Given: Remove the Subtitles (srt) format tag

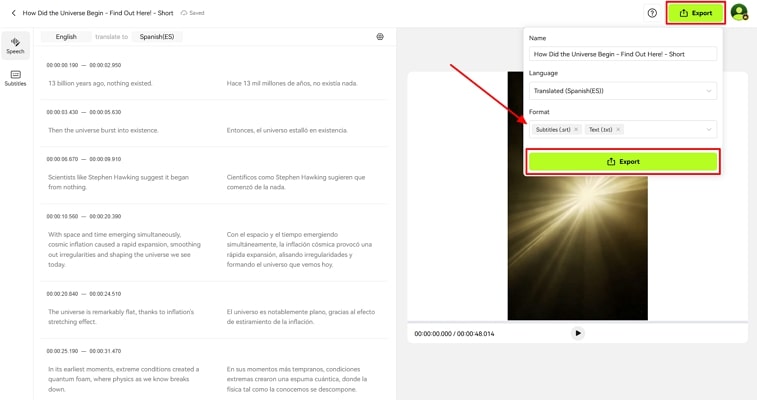Looking at the screenshot, I should [576, 129].
